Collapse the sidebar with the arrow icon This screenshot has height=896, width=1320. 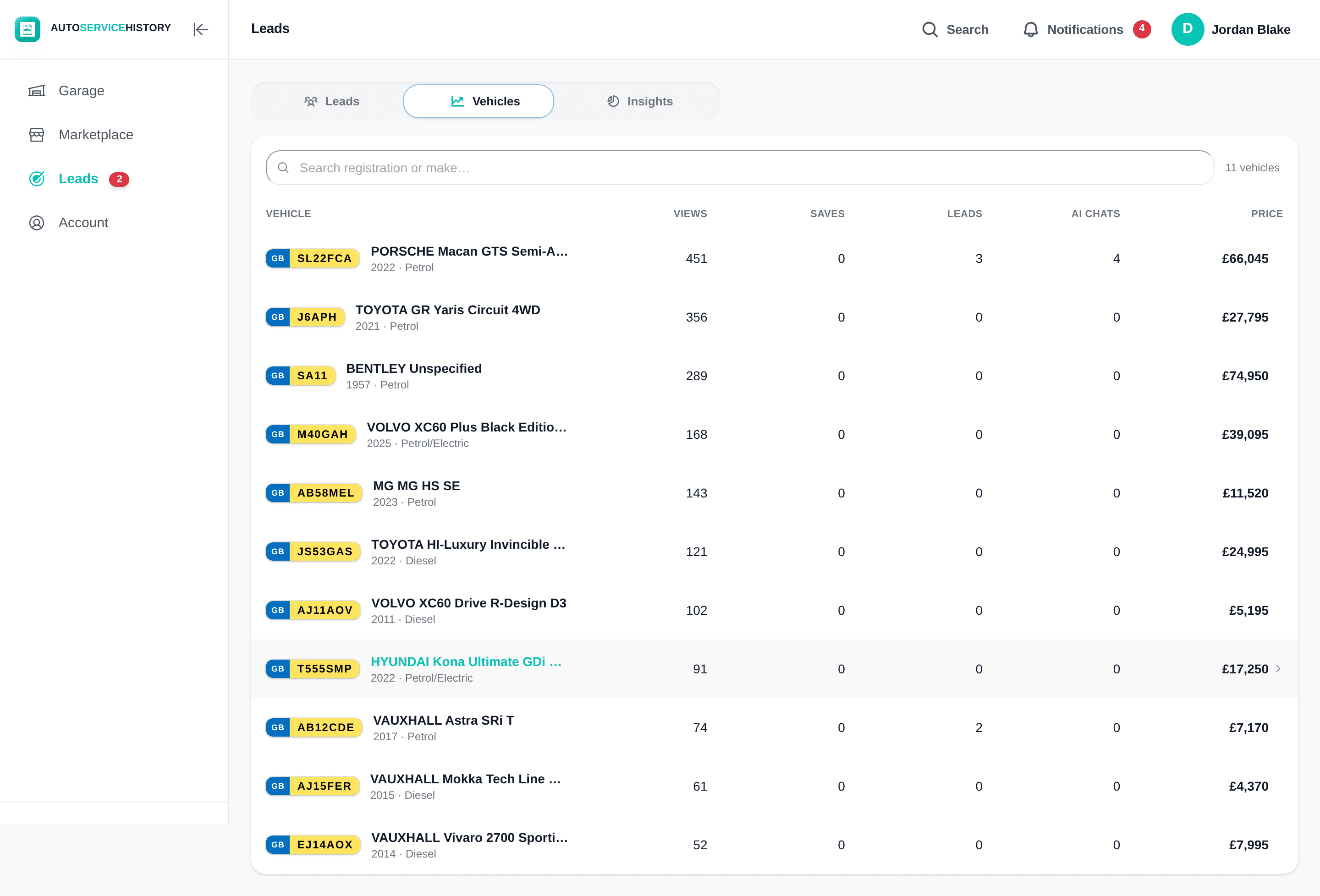tap(200, 29)
